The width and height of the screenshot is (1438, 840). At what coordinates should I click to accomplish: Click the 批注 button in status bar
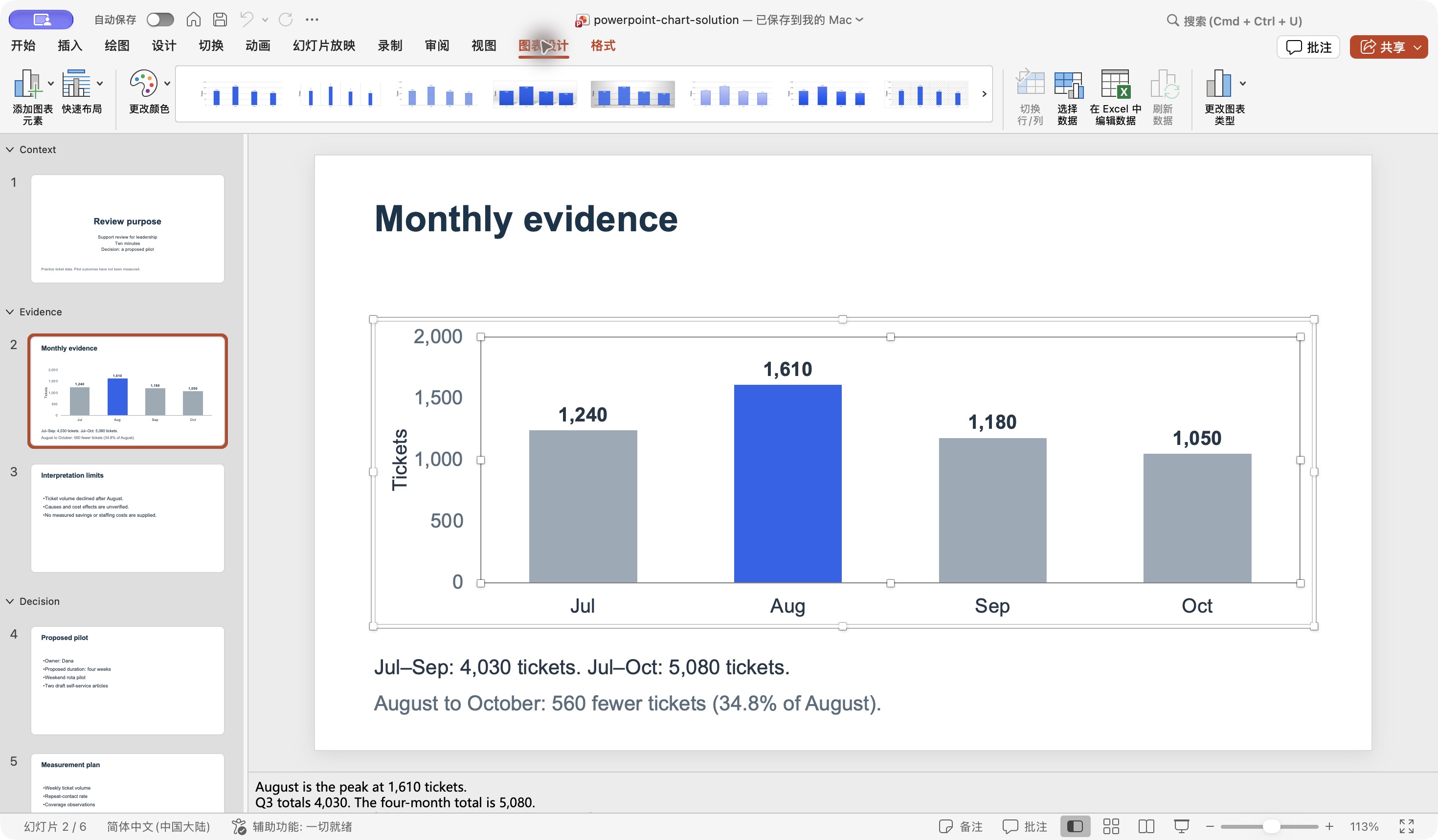pos(1025,827)
